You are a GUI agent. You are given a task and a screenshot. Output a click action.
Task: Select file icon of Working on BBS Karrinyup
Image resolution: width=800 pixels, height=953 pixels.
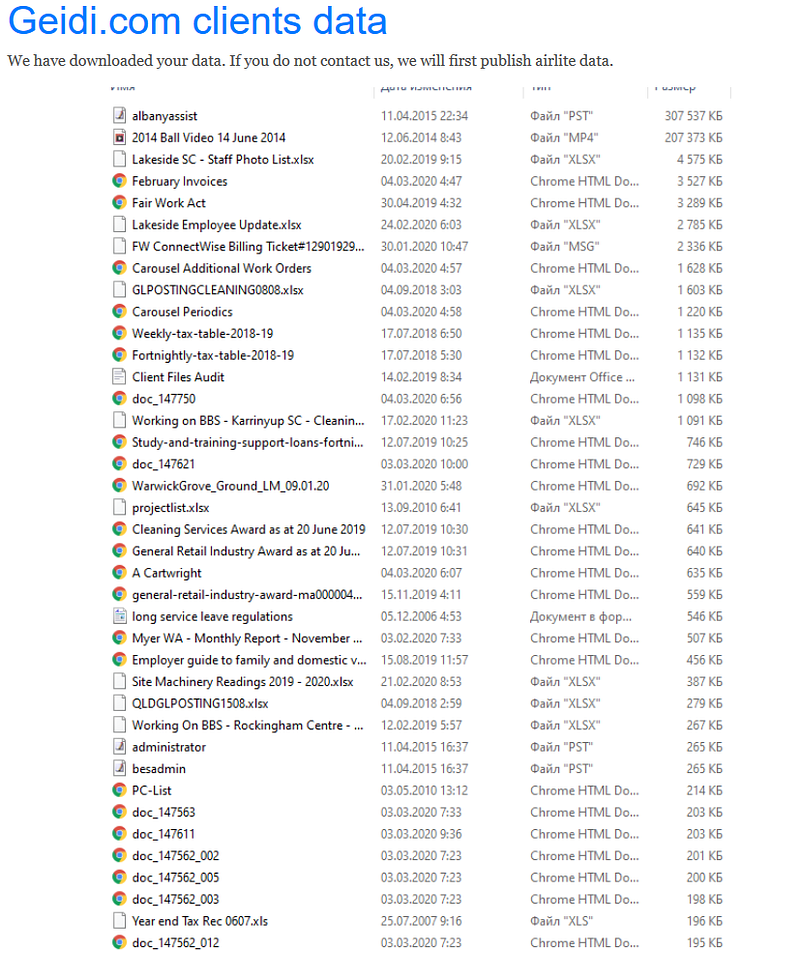[120, 420]
